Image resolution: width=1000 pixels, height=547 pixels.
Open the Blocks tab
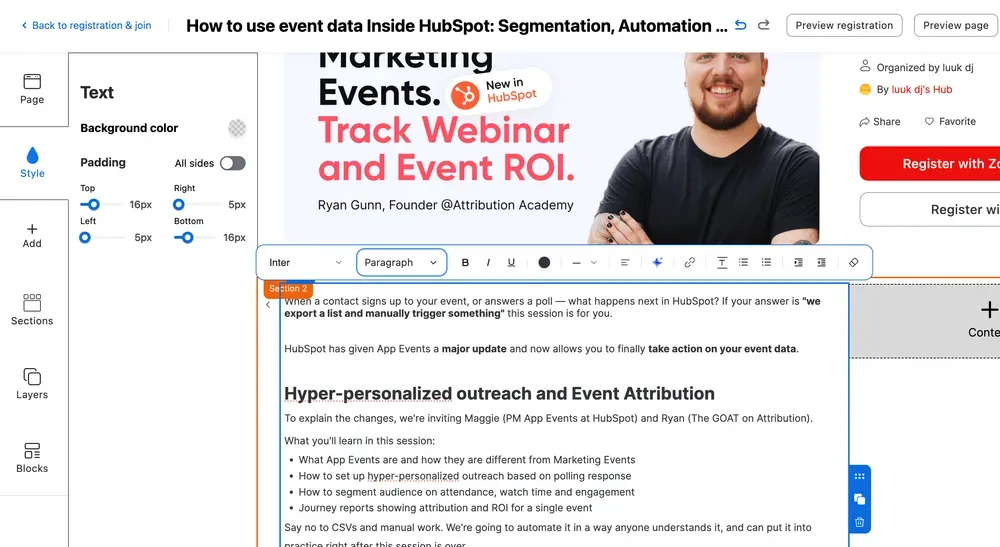32,458
